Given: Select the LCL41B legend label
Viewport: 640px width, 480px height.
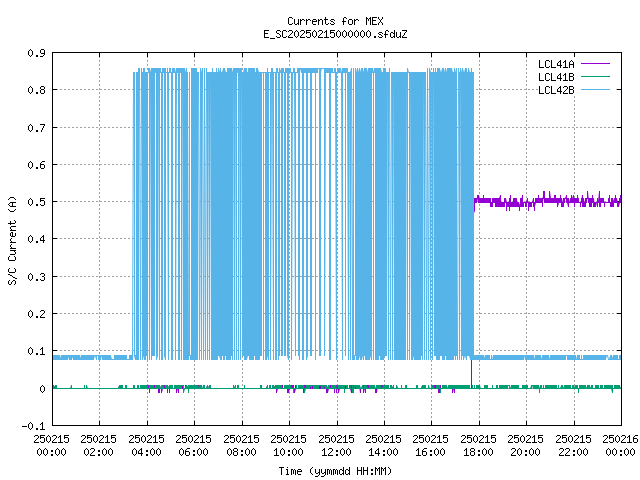Looking at the screenshot, I should click(556, 77).
